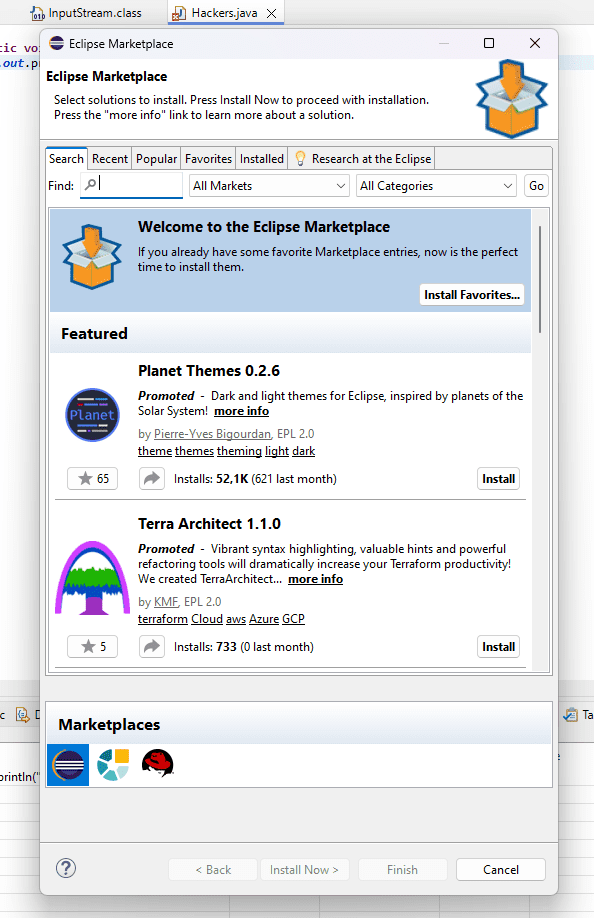Maximize the Eclipse Marketplace dialog
Image resolution: width=594 pixels, height=918 pixels.
coord(489,43)
